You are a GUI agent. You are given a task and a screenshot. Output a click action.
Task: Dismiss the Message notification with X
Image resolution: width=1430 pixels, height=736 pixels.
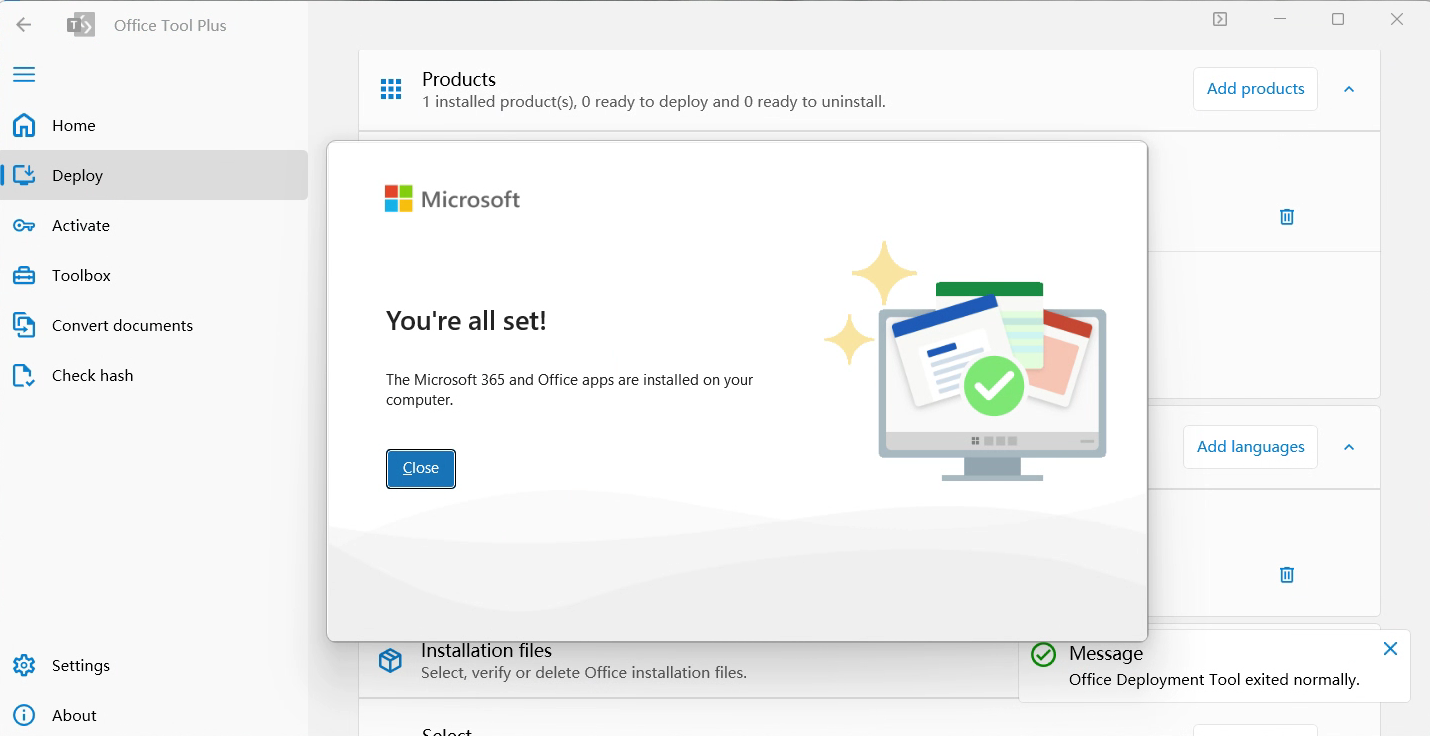coord(1390,649)
